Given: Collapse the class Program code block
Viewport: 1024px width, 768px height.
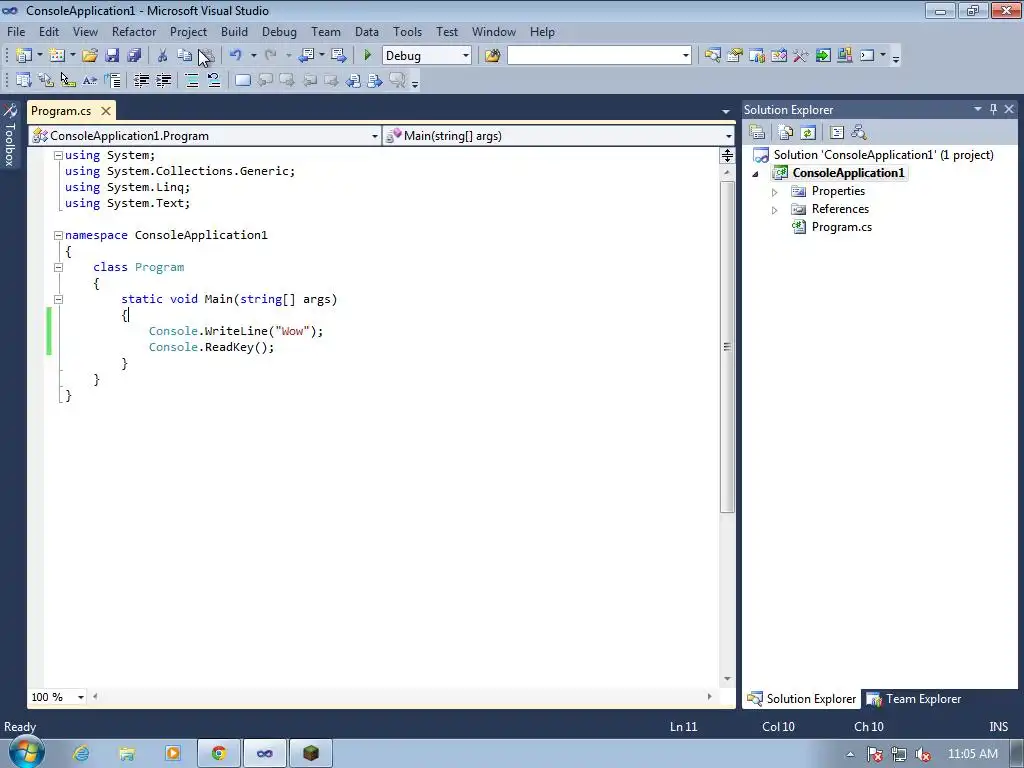Looking at the screenshot, I should pyautogui.click(x=58, y=267).
